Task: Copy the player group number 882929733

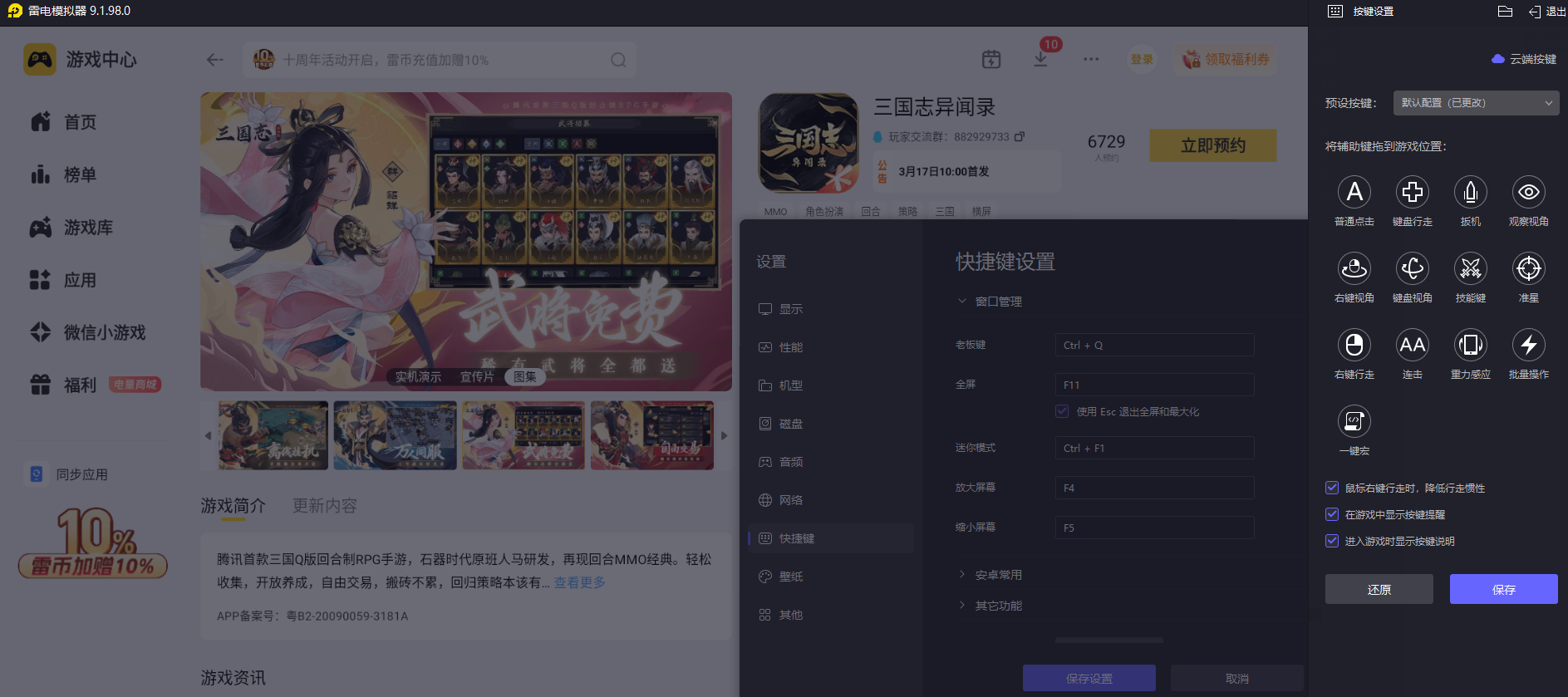Action: click(x=1020, y=136)
